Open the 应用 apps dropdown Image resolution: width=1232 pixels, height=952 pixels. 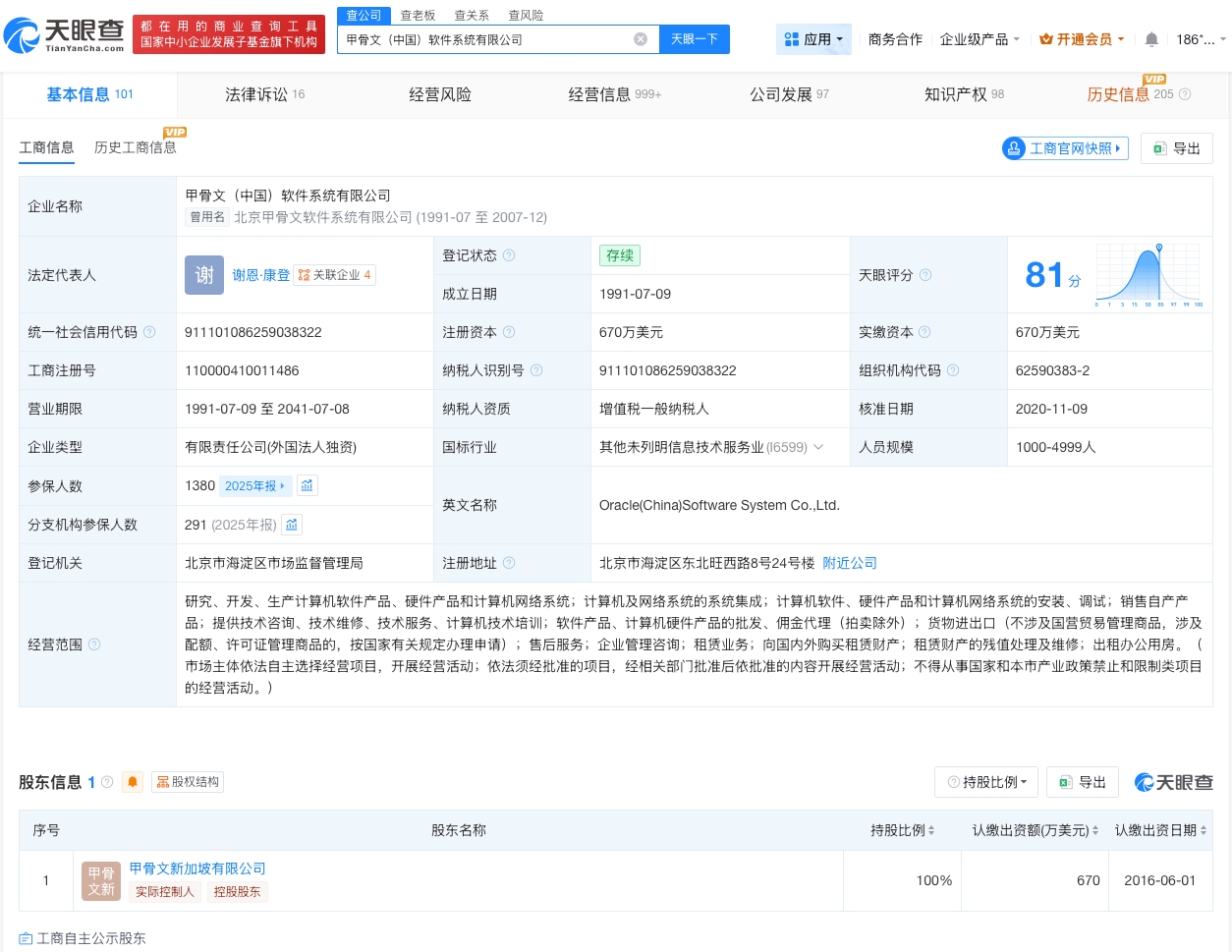click(813, 39)
